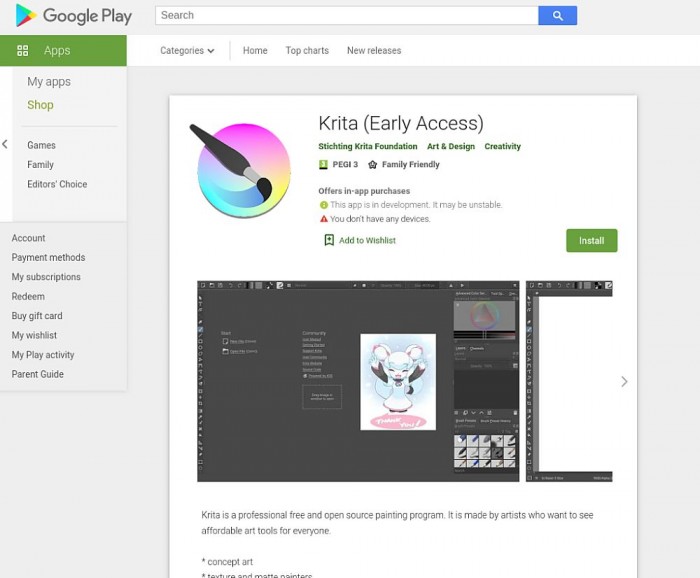This screenshot has height=578, width=700.
Task: Show next screenshot with right arrow
Action: click(624, 381)
